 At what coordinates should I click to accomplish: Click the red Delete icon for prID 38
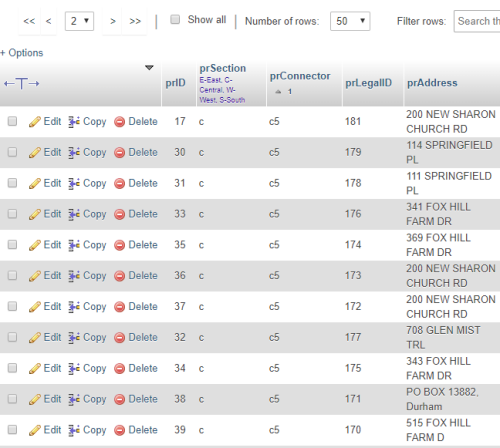[119, 399]
